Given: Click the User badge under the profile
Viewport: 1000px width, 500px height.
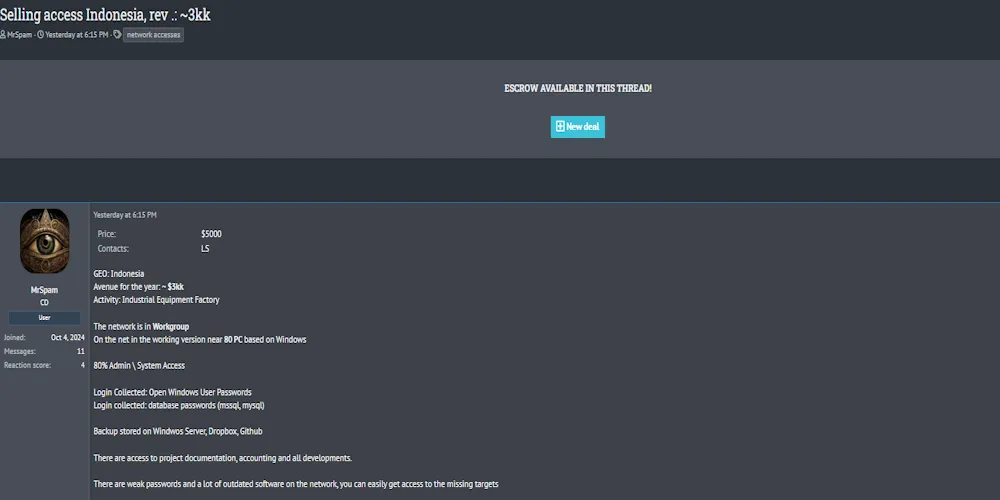Looking at the screenshot, I should [x=44, y=317].
